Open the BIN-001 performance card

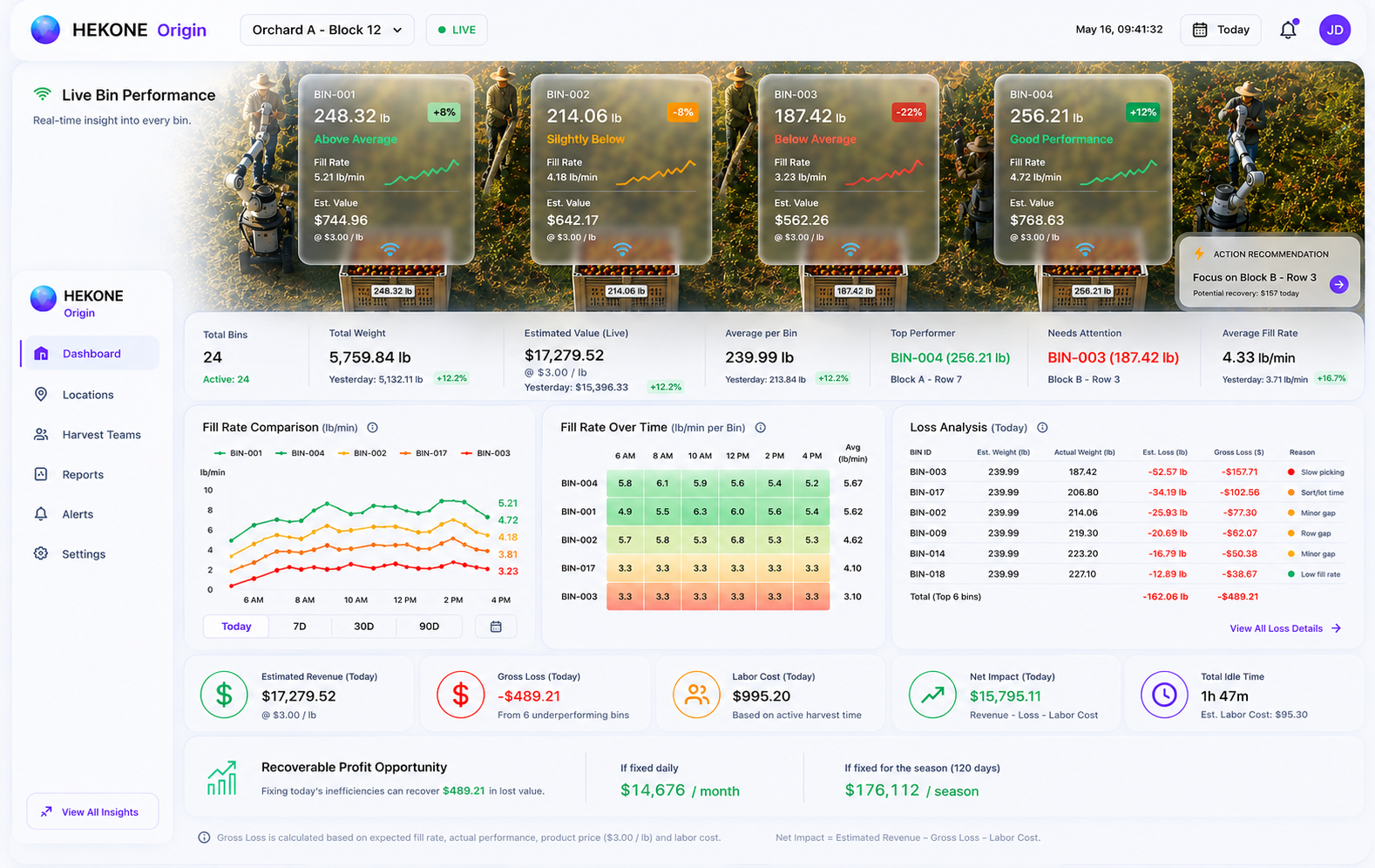pyautogui.click(x=387, y=169)
